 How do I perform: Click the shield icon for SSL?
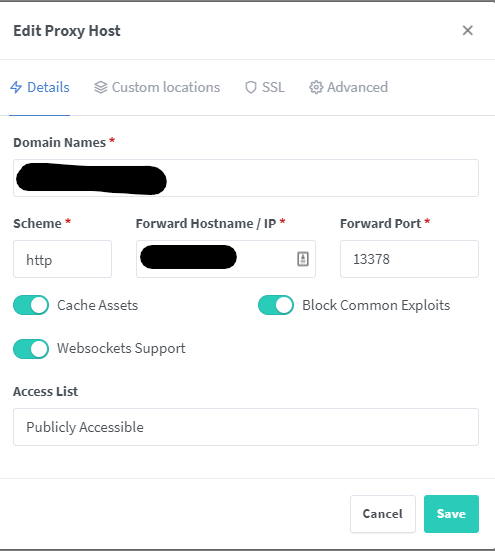click(250, 87)
